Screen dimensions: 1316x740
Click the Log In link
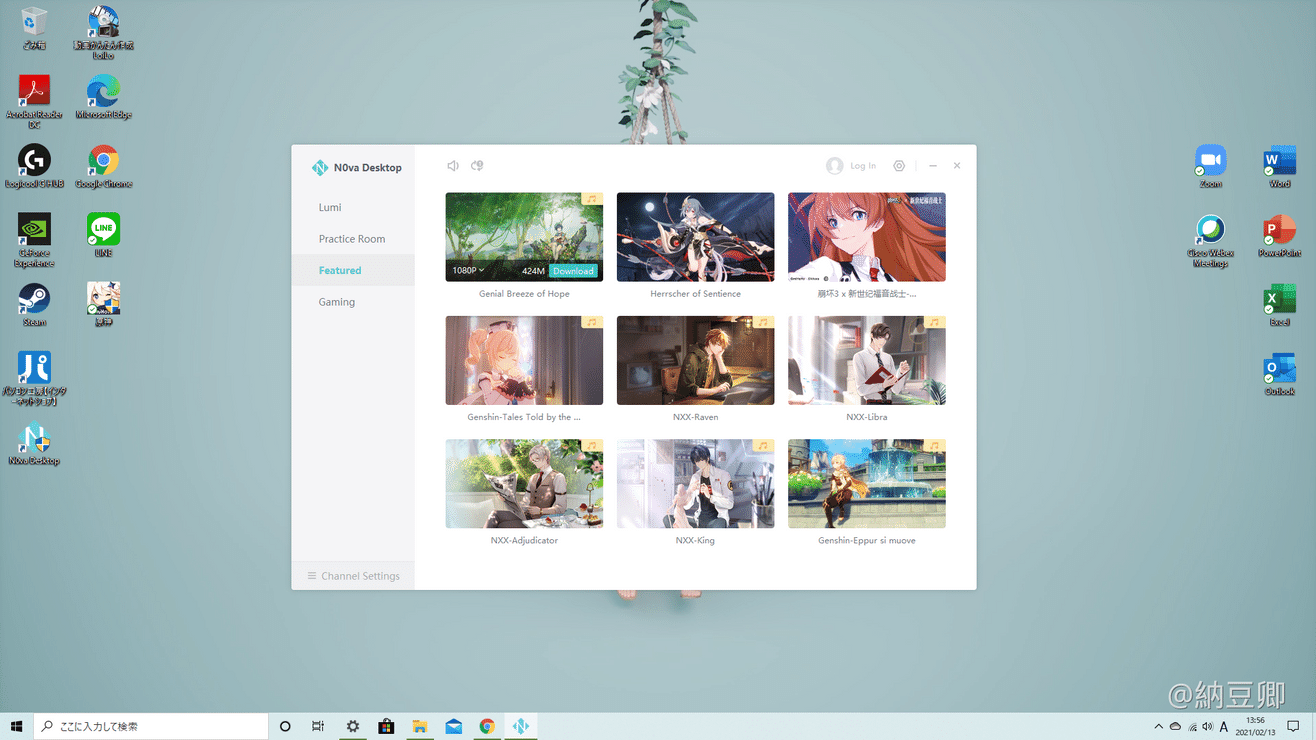coord(862,166)
